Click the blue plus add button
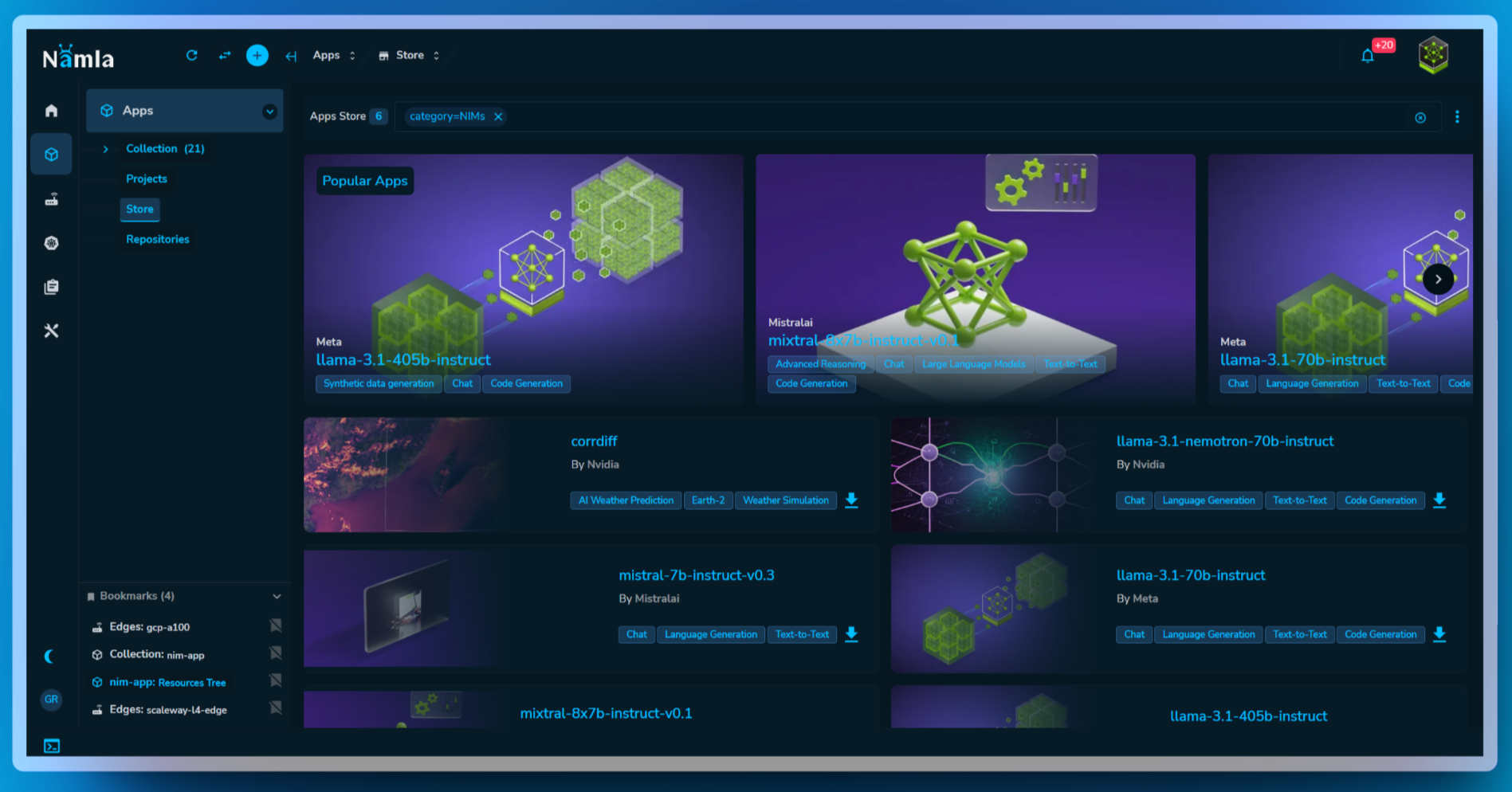 pyautogui.click(x=257, y=55)
